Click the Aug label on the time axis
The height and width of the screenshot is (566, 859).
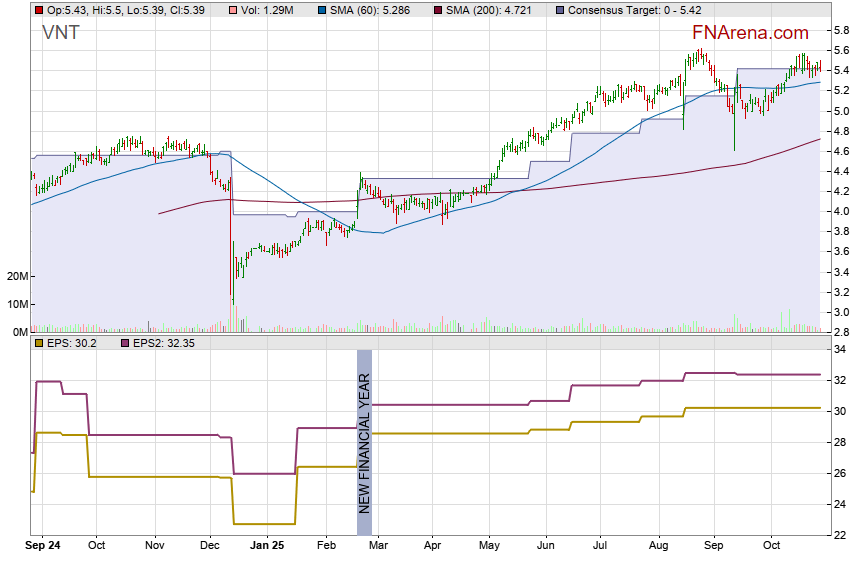coord(658,546)
